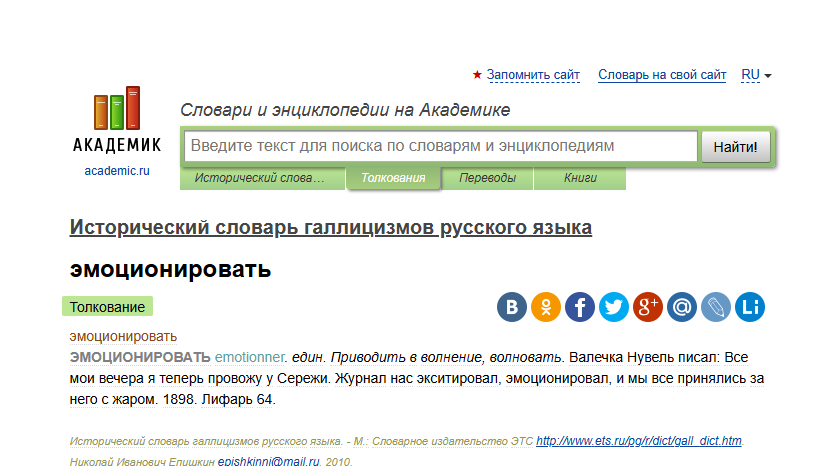The width and height of the screenshot is (822, 466).
Task: Click the emotionner French word link
Action: tap(250, 357)
